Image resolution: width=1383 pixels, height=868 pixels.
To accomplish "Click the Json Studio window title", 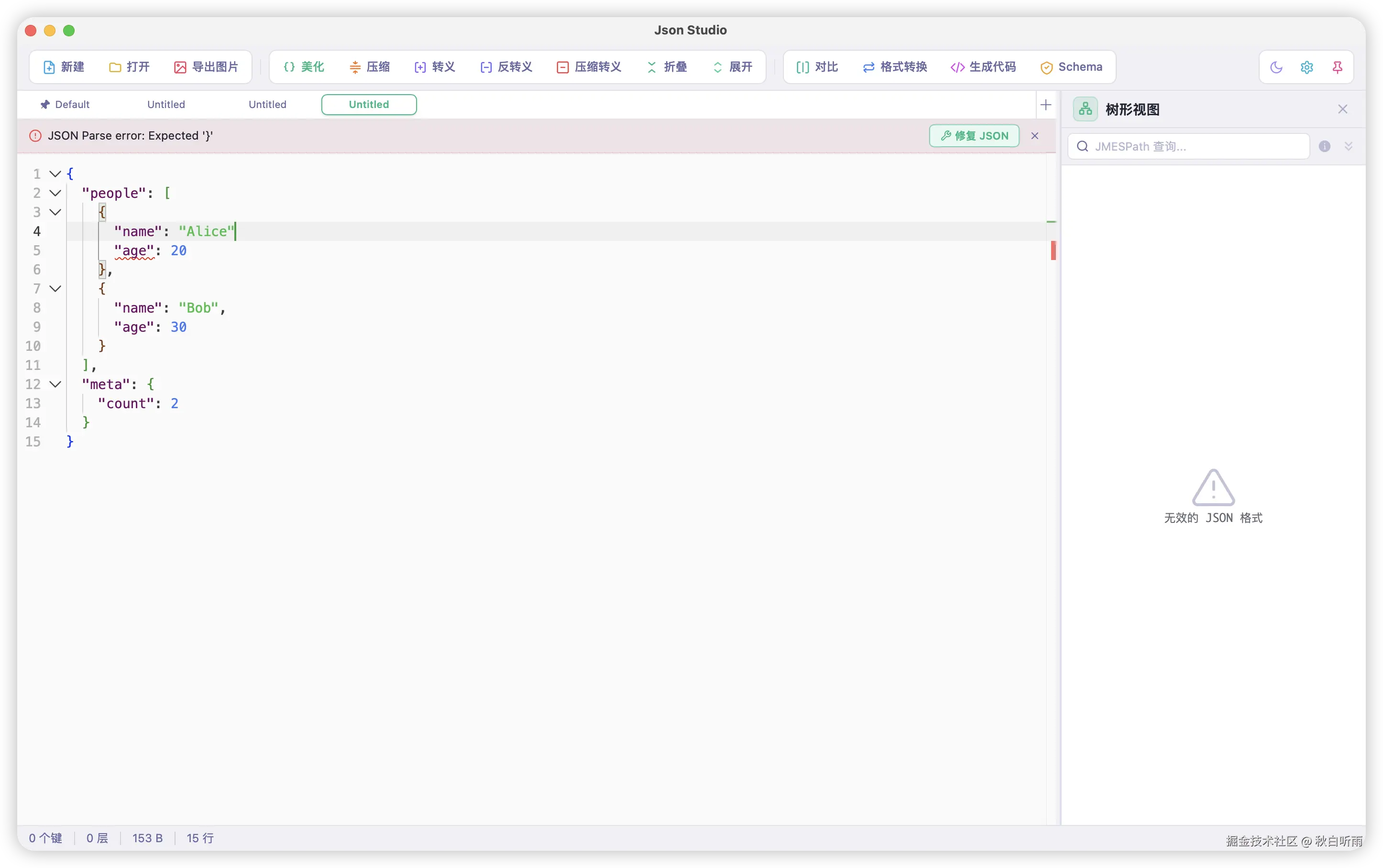I will pos(691,30).
